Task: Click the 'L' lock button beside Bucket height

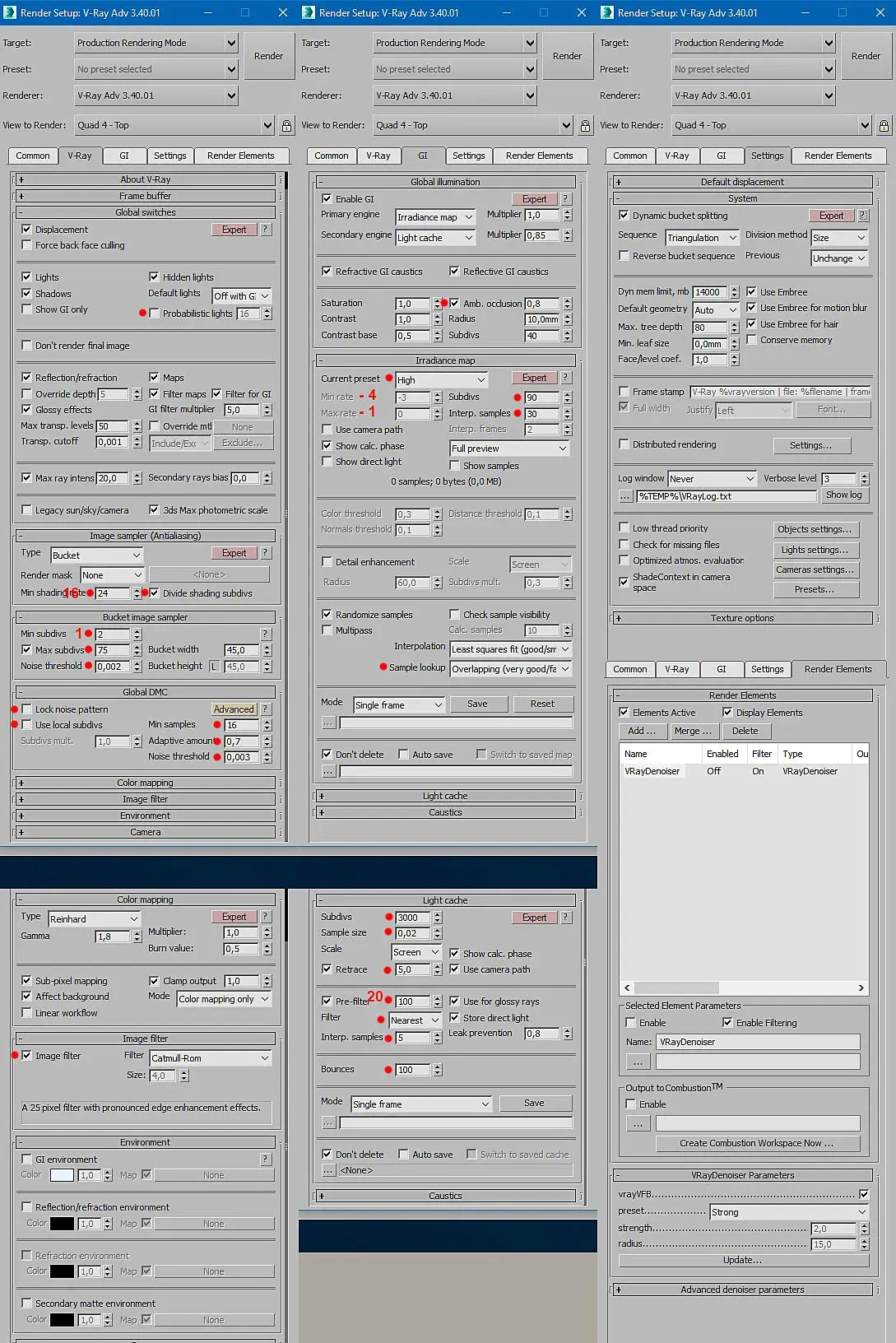Action: [214, 667]
